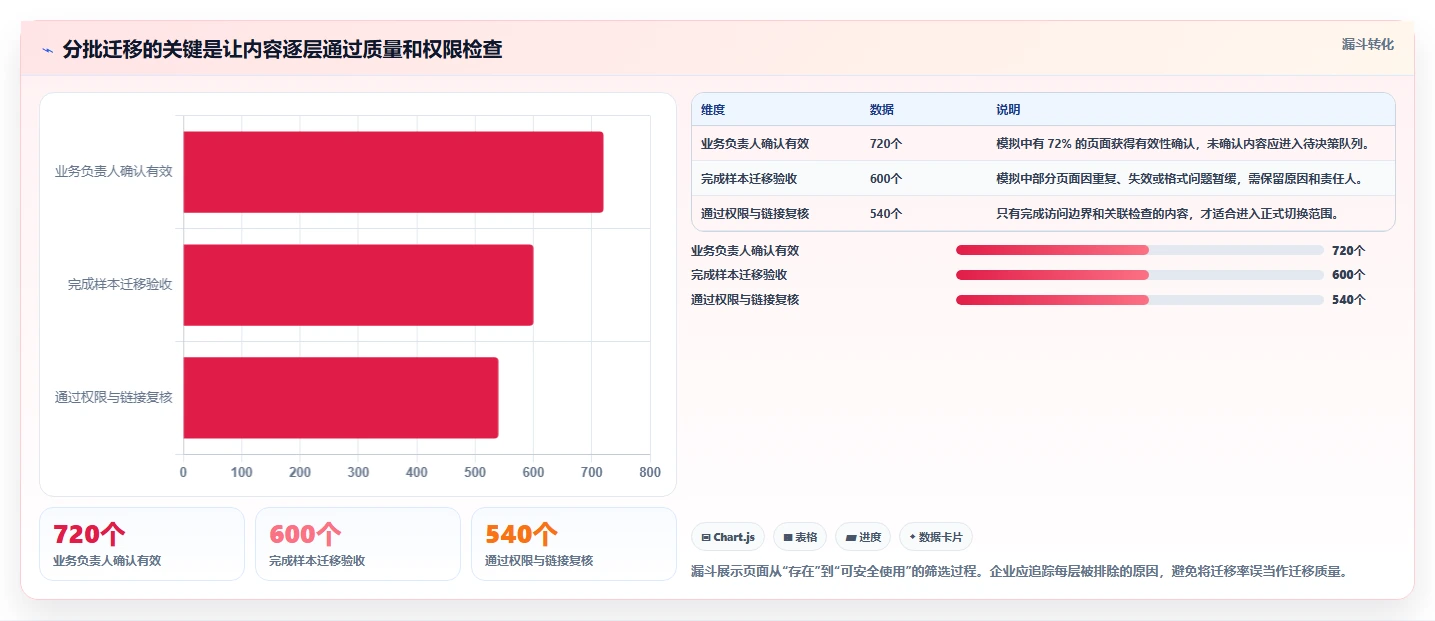Click the Chart.js chip icon
This screenshot has height=621, width=1435.
pyautogui.click(x=706, y=537)
